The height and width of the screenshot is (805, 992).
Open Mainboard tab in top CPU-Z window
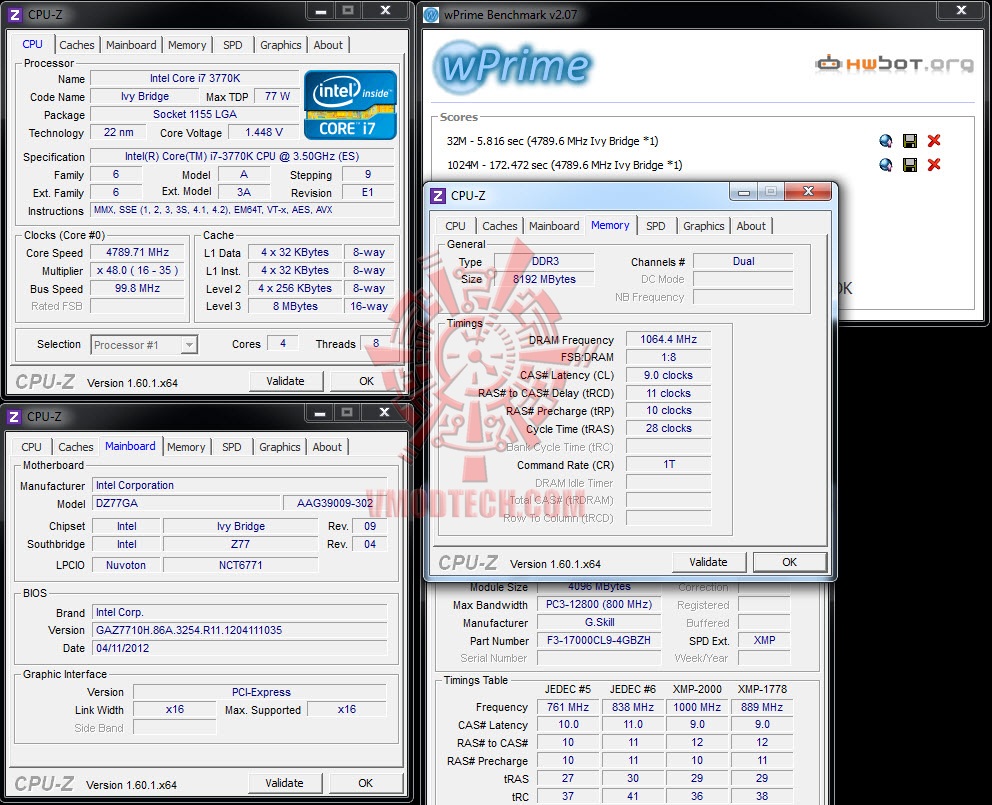point(131,45)
